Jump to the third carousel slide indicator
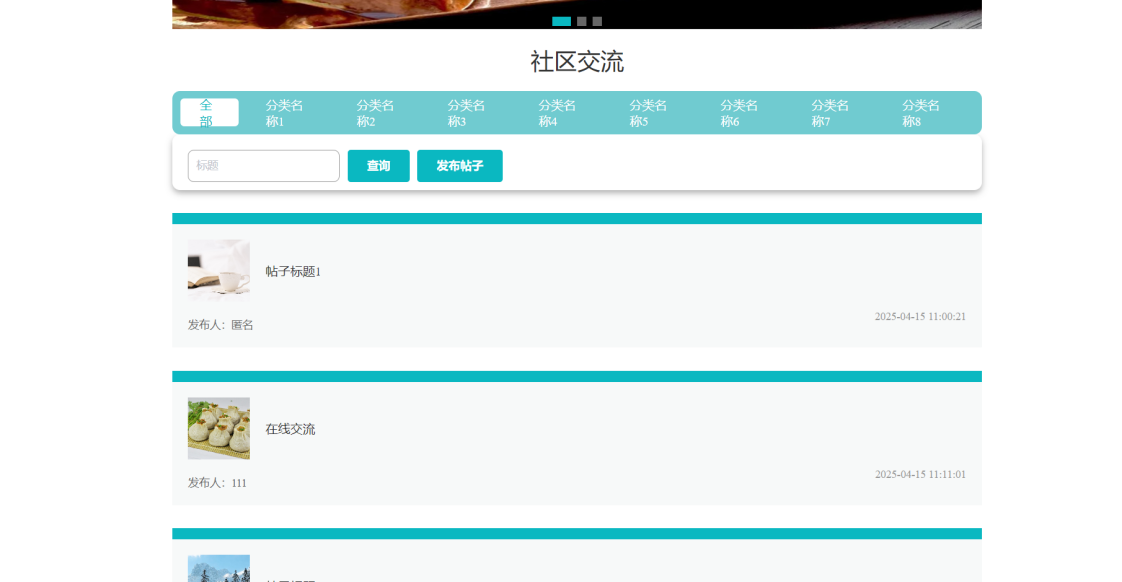 [x=597, y=21]
